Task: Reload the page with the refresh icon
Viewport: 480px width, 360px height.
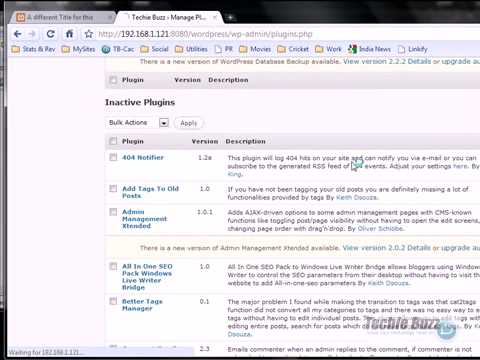Action: (50, 34)
